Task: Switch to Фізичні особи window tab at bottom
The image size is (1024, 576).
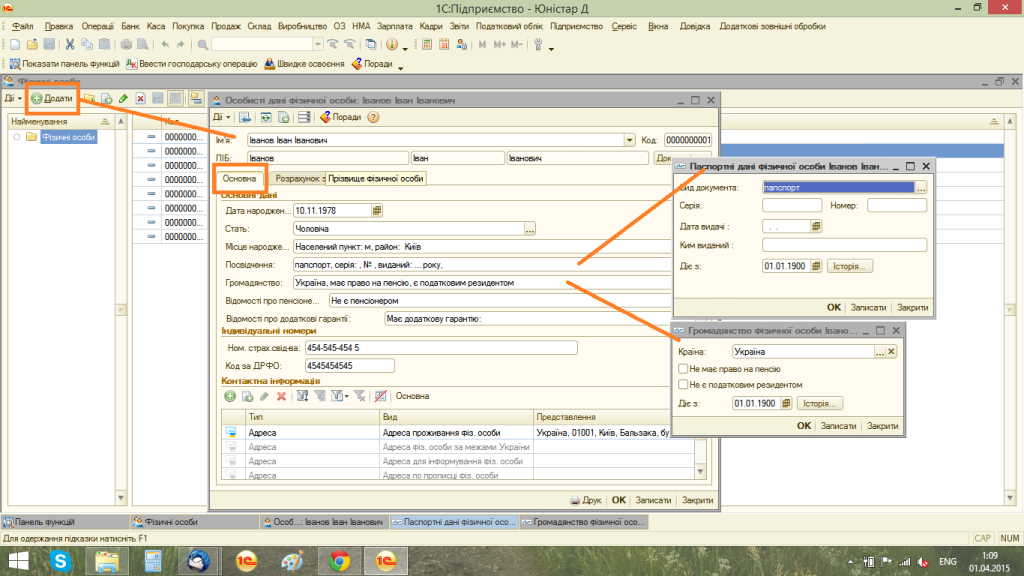Action: [194, 522]
